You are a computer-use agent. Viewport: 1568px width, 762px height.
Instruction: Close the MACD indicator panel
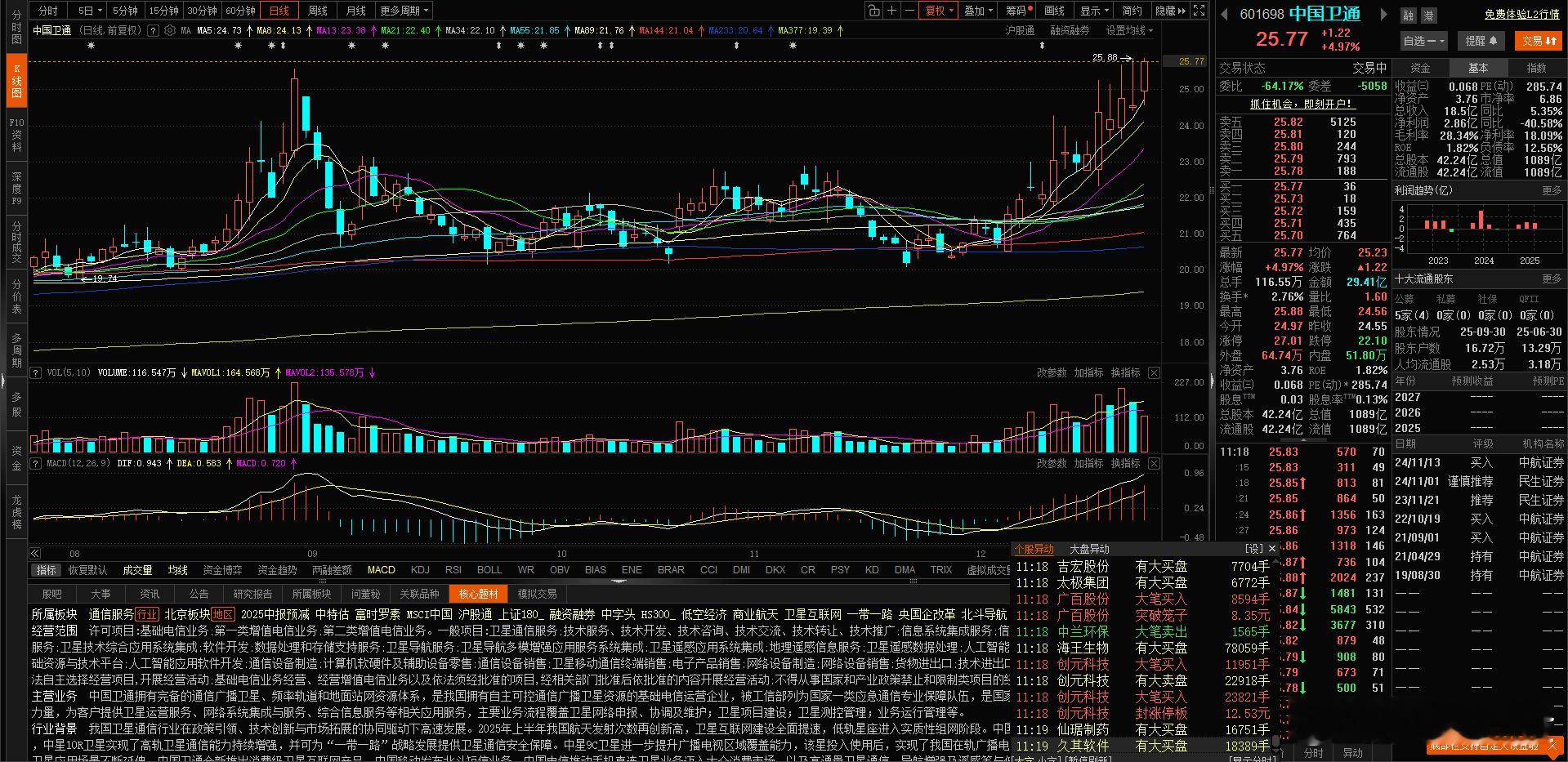(1154, 463)
